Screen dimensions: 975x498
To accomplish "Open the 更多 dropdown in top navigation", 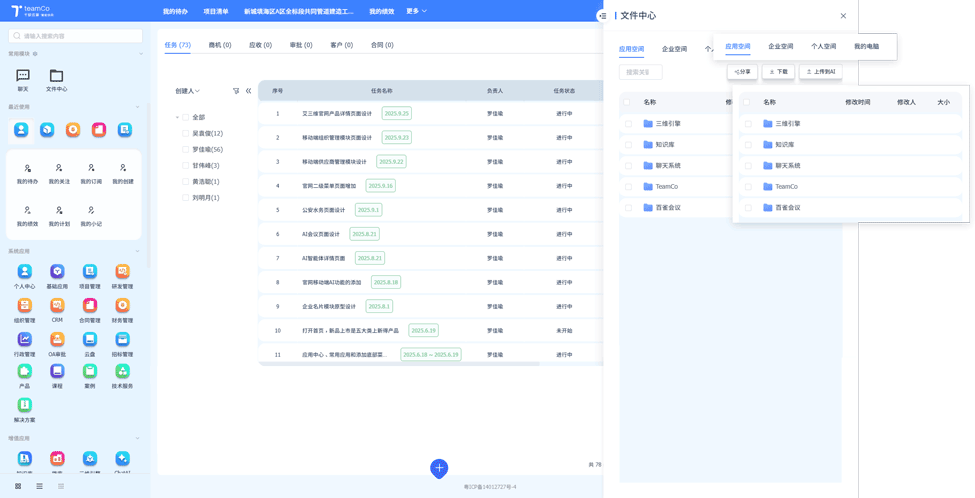I will click(x=416, y=11).
